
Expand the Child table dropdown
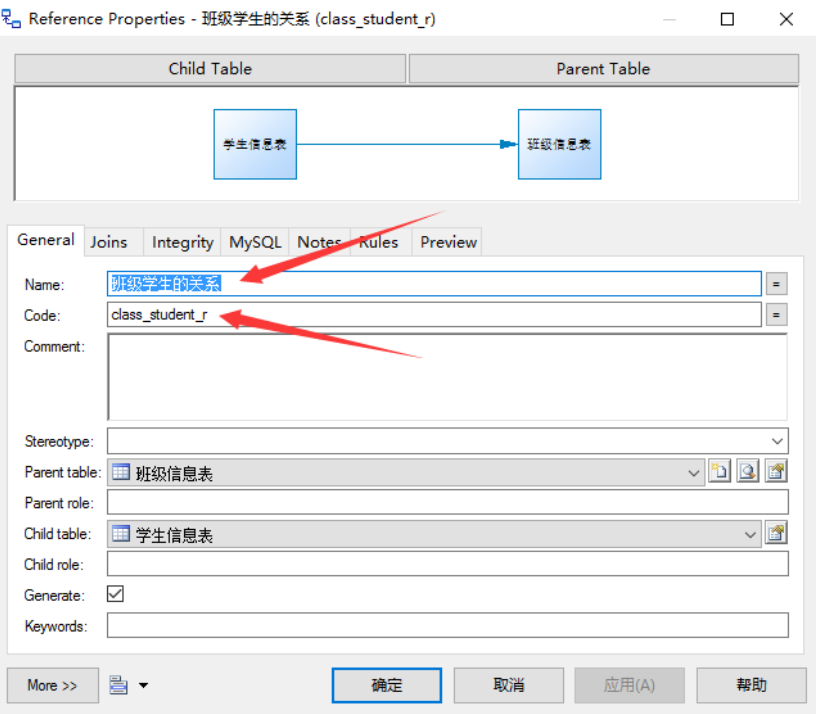[x=750, y=535]
